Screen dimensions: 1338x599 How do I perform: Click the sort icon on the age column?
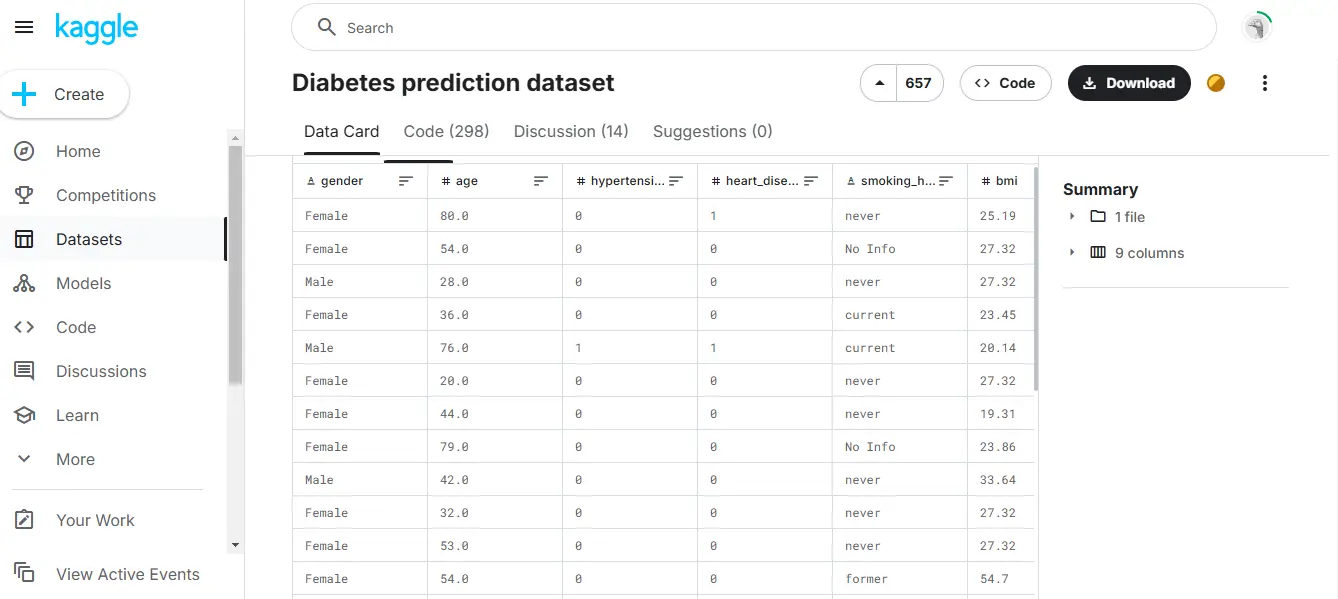(541, 181)
